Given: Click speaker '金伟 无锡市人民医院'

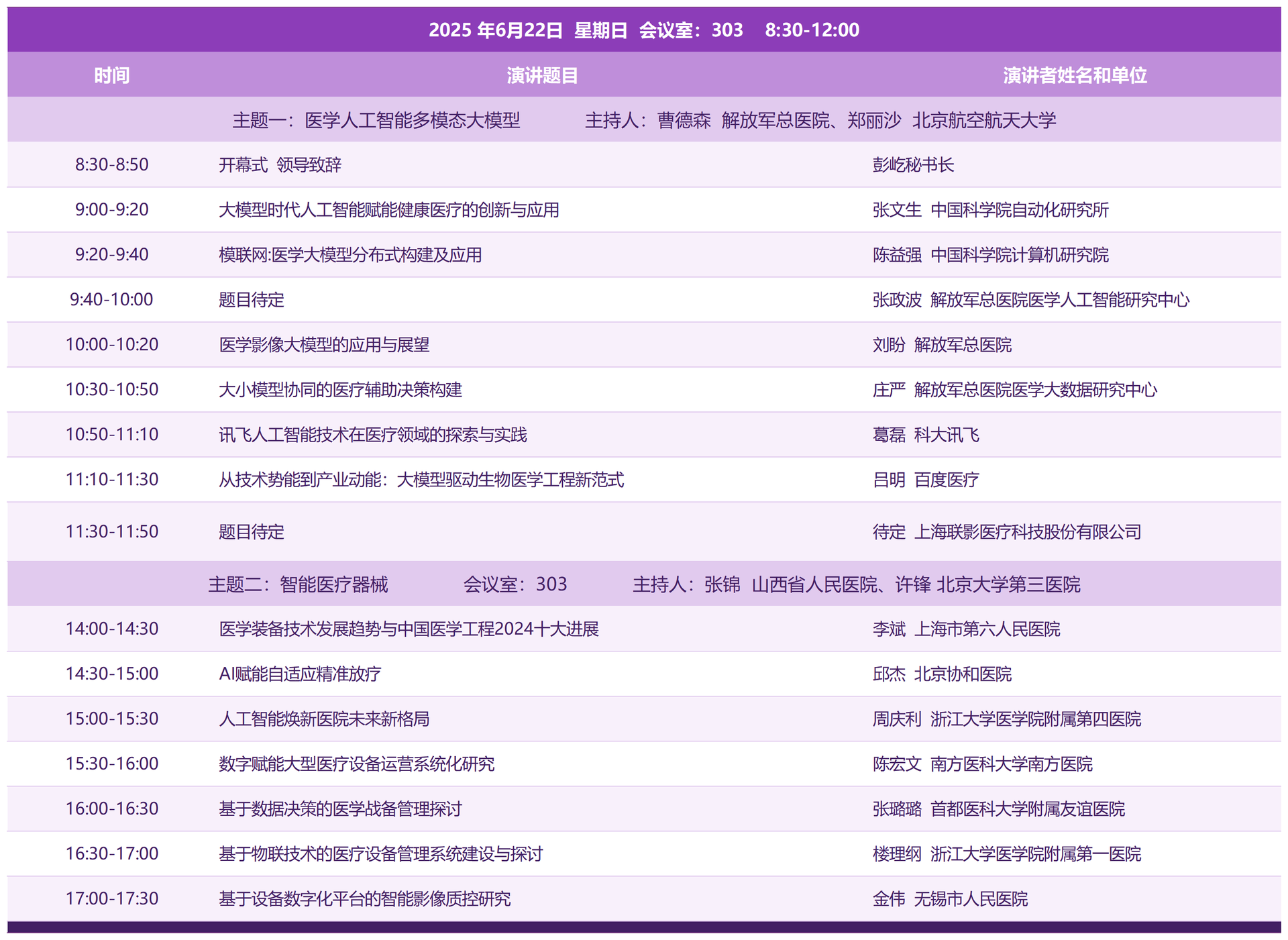Looking at the screenshot, I should pyautogui.click(x=950, y=899).
